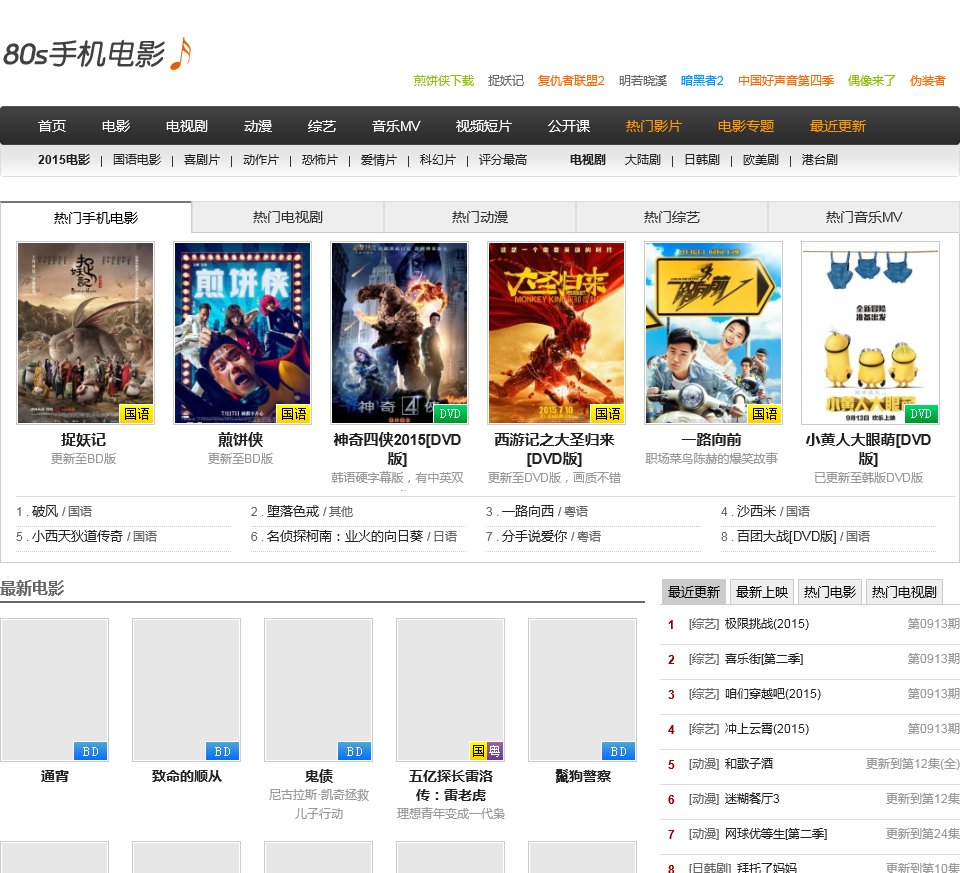960x873 pixels.
Task: Open 日韩剧 in sub navigation
Action: point(702,160)
